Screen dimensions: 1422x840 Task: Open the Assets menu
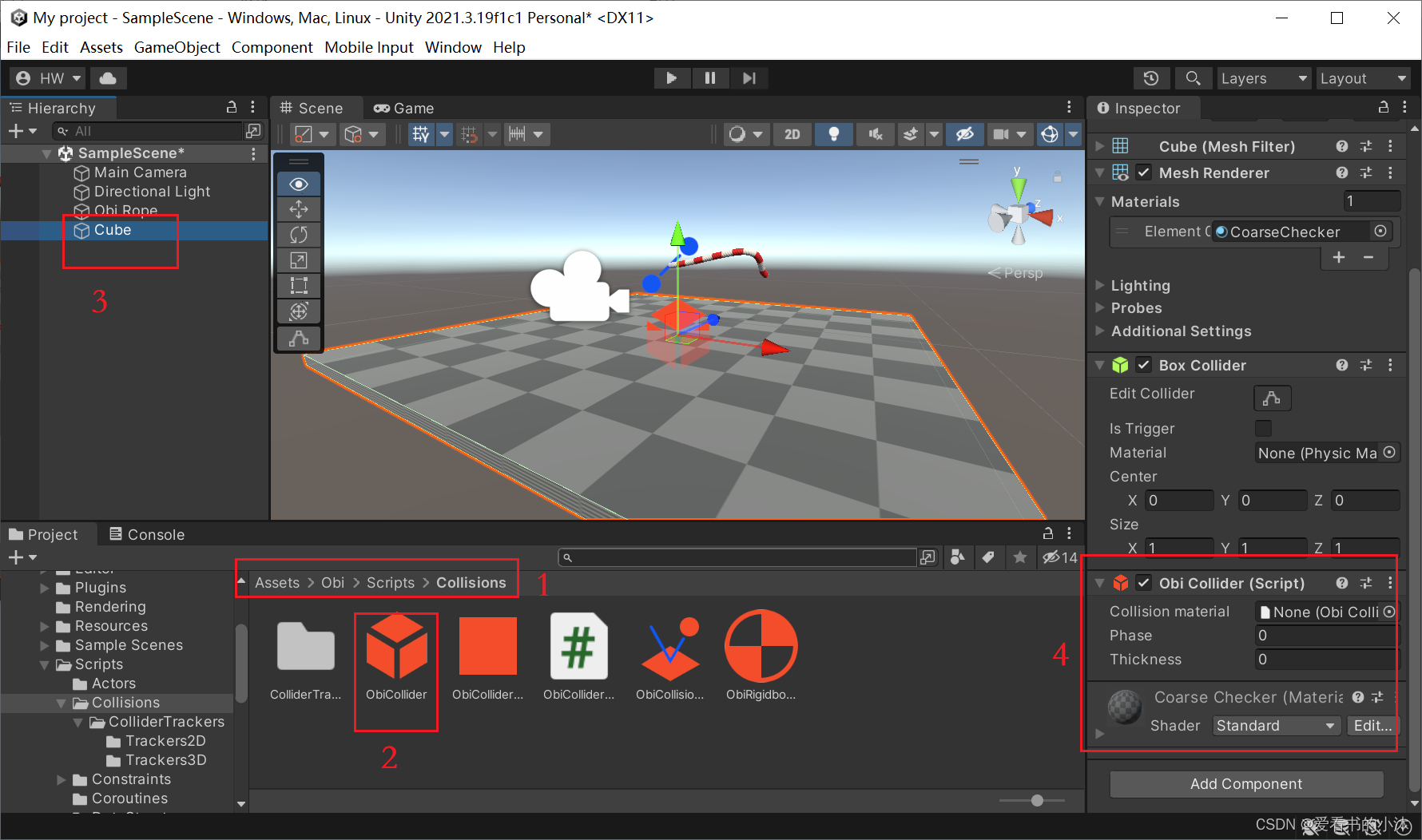pyautogui.click(x=101, y=47)
